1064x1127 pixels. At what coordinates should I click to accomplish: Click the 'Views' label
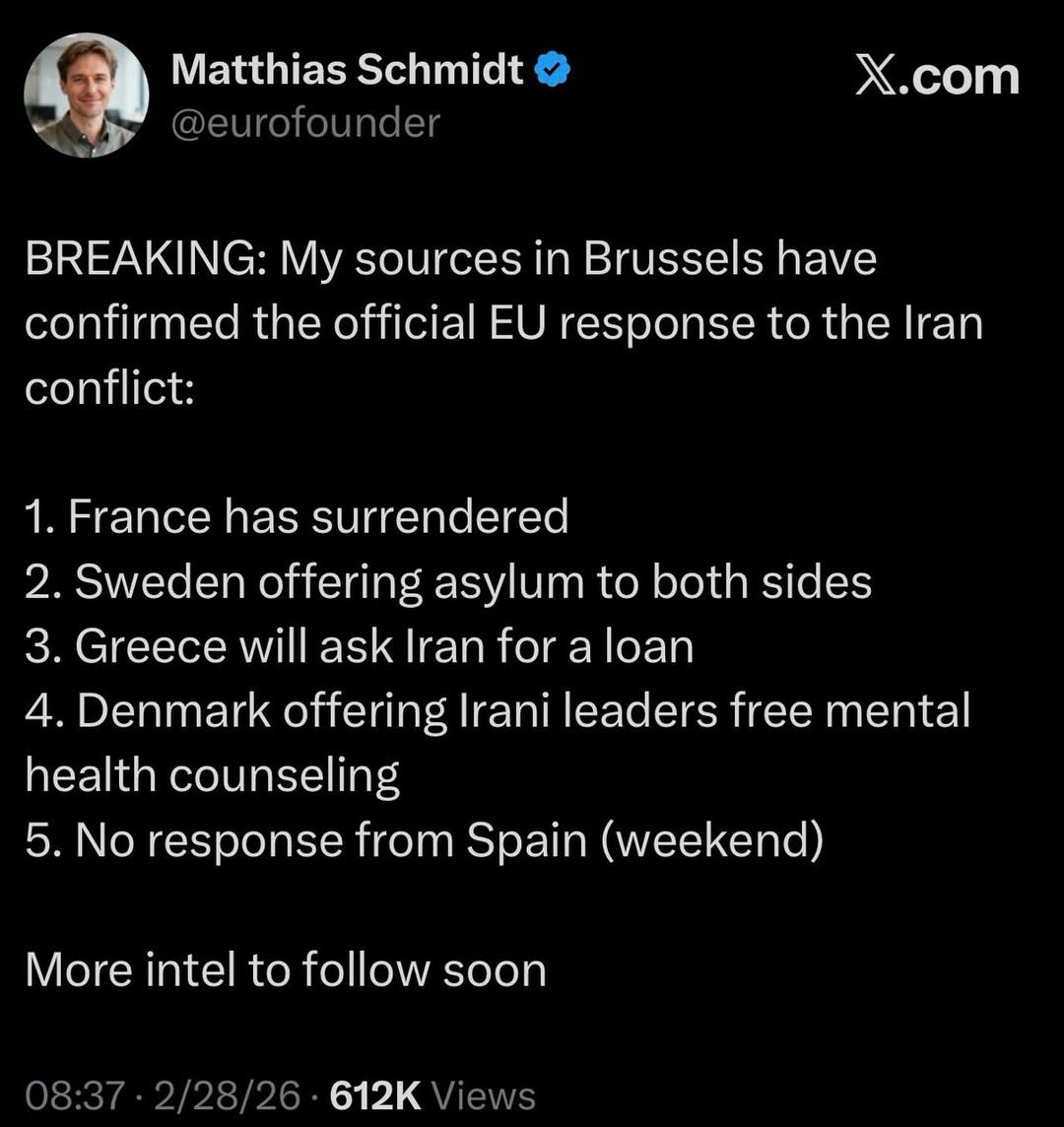pyautogui.click(x=484, y=1095)
